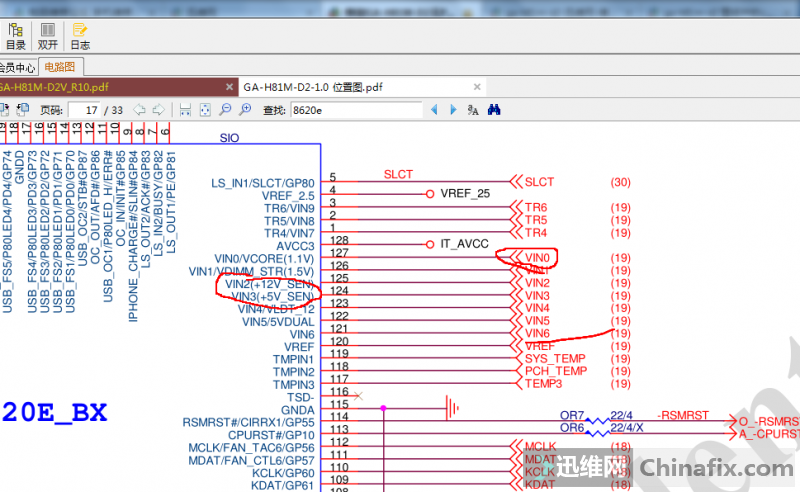The width and height of the screenshot is (800, 492).
Task: Zoom out with the minus magnifier
Action: coord(225,110)
